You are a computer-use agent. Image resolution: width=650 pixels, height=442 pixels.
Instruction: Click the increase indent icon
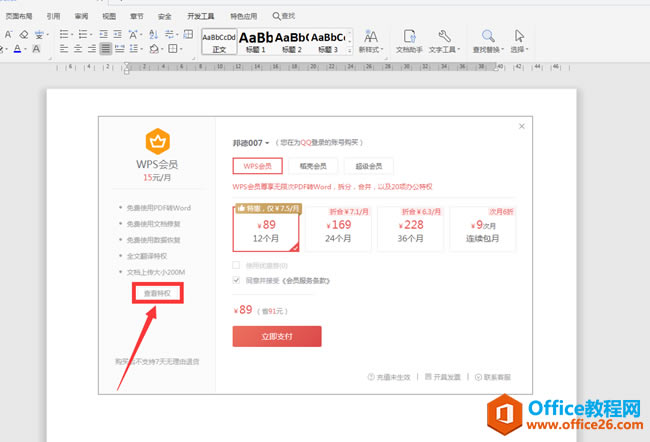coord(118,34)
